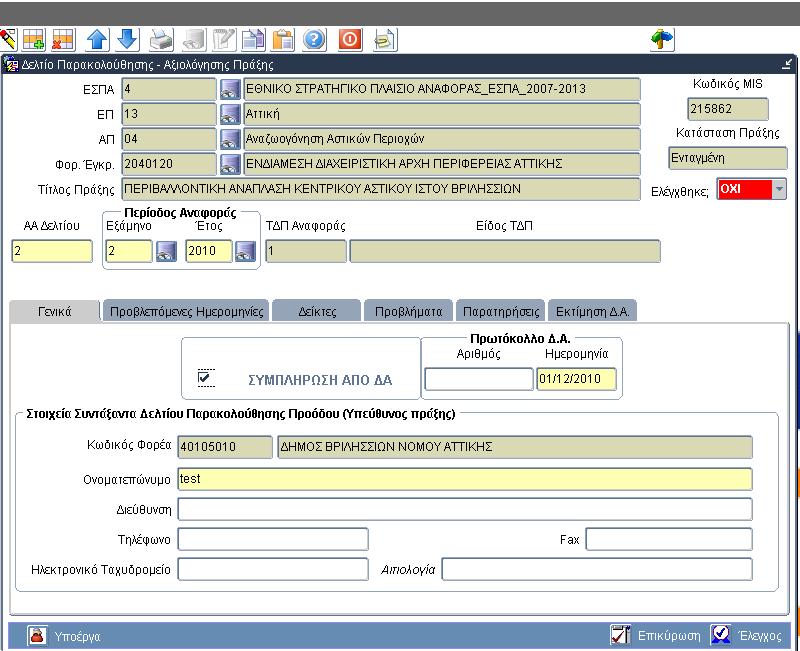Click the Υποέργα icon at bottom bar
The height and width of the screenshot is (651, 800).
click(x=37, y=636)
